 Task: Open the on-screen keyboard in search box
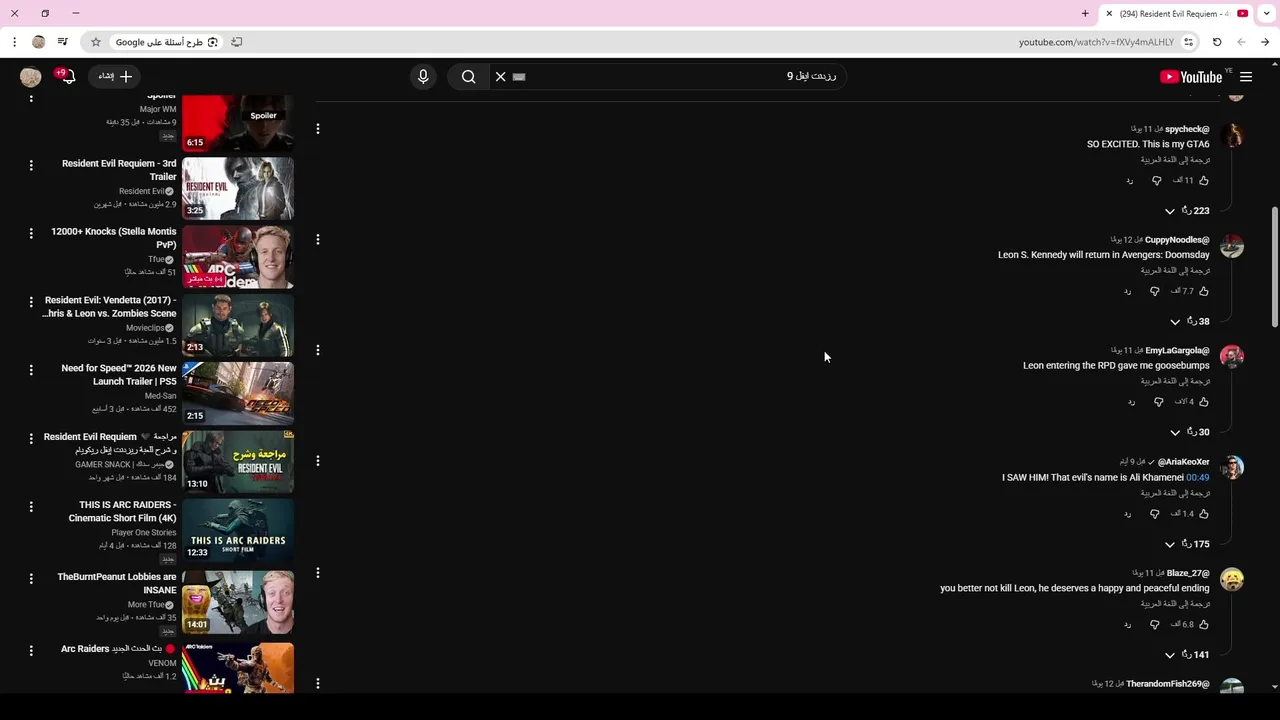pos(519,77)
